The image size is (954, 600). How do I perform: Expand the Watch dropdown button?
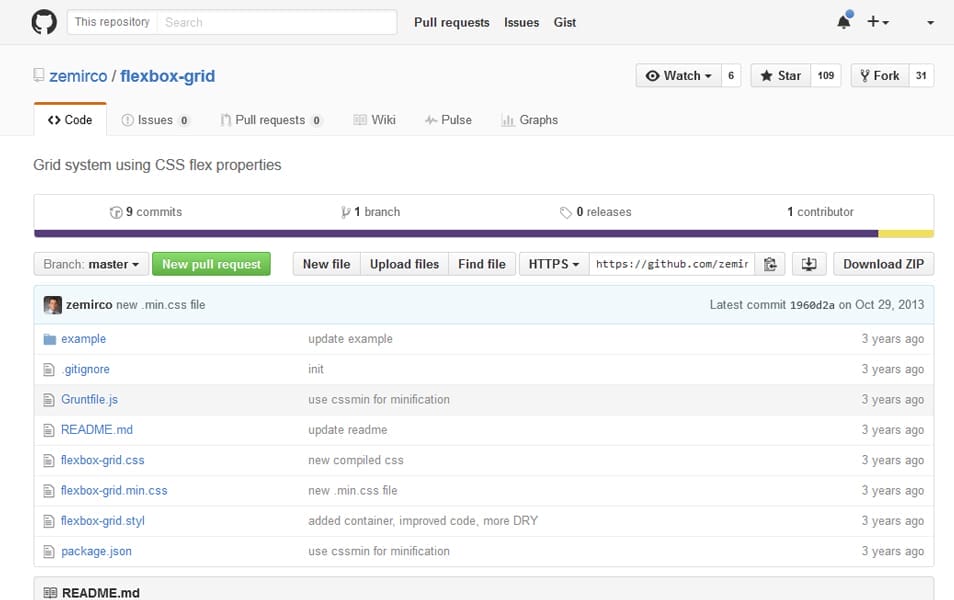tap(678, 75)
